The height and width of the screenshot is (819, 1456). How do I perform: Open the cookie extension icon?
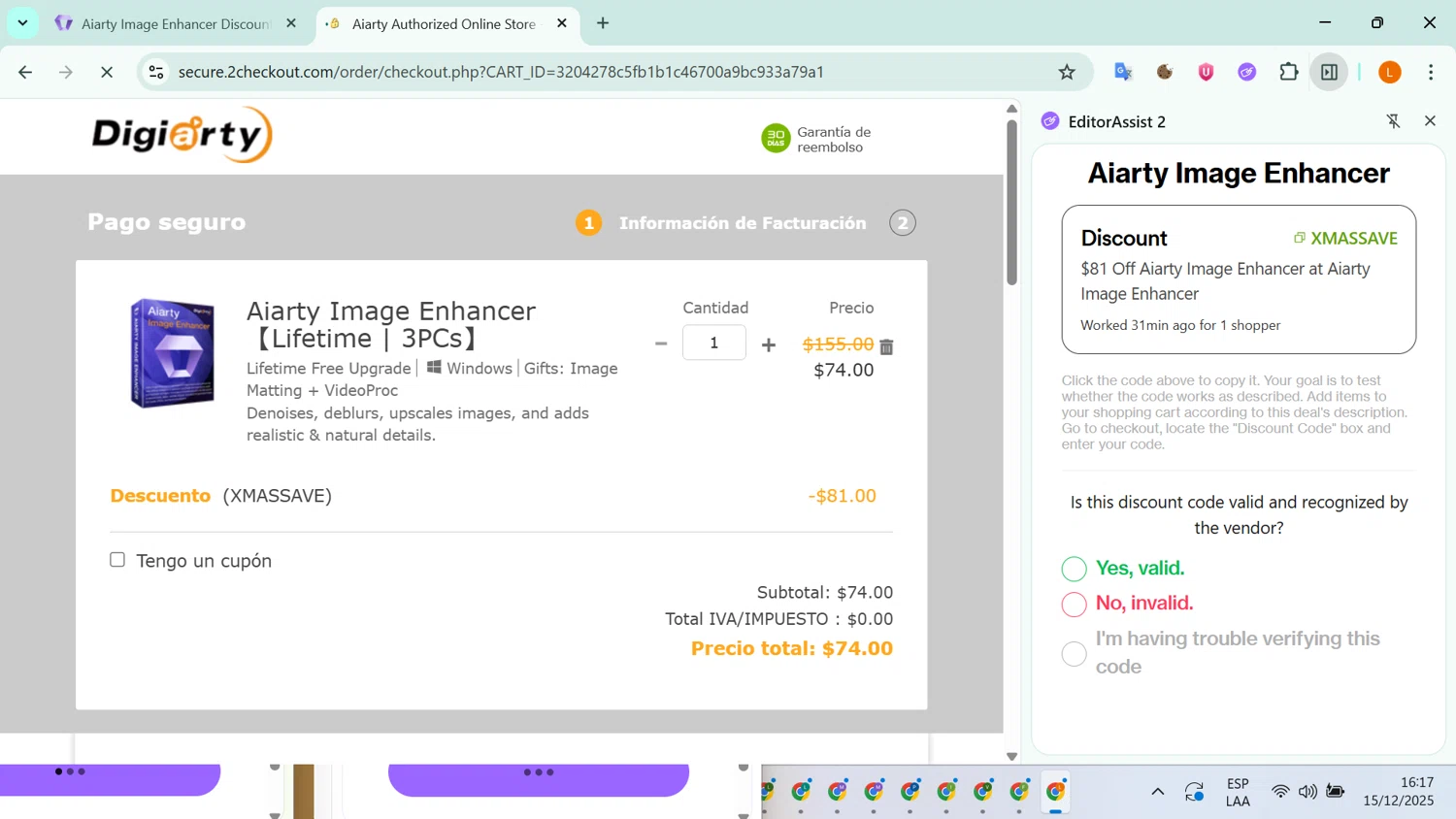pyautogui.click(x=1165, y=72)
